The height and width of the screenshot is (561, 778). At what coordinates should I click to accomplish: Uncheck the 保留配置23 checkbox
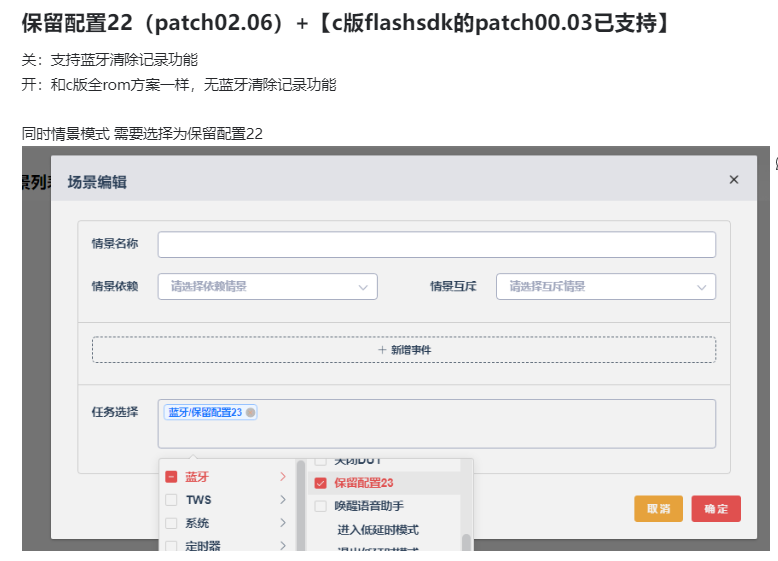click(x=321, y=483)
